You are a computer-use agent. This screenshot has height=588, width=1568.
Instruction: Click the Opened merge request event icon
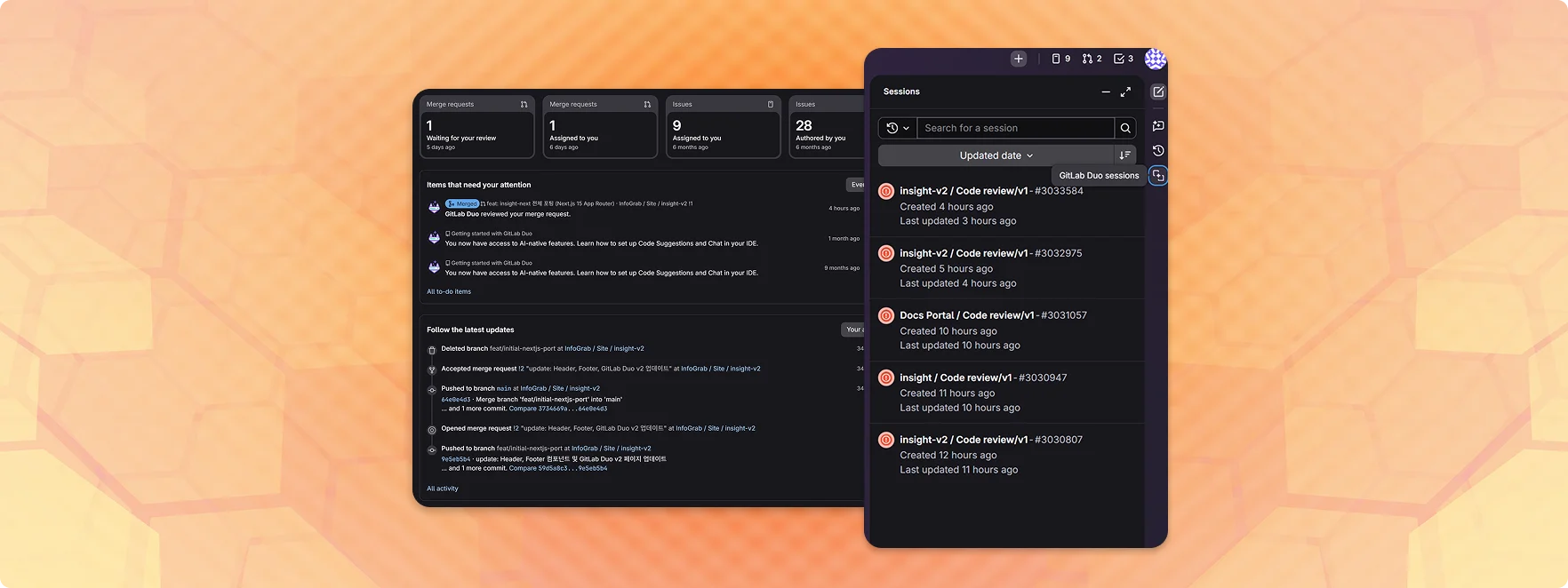point(432,430)
